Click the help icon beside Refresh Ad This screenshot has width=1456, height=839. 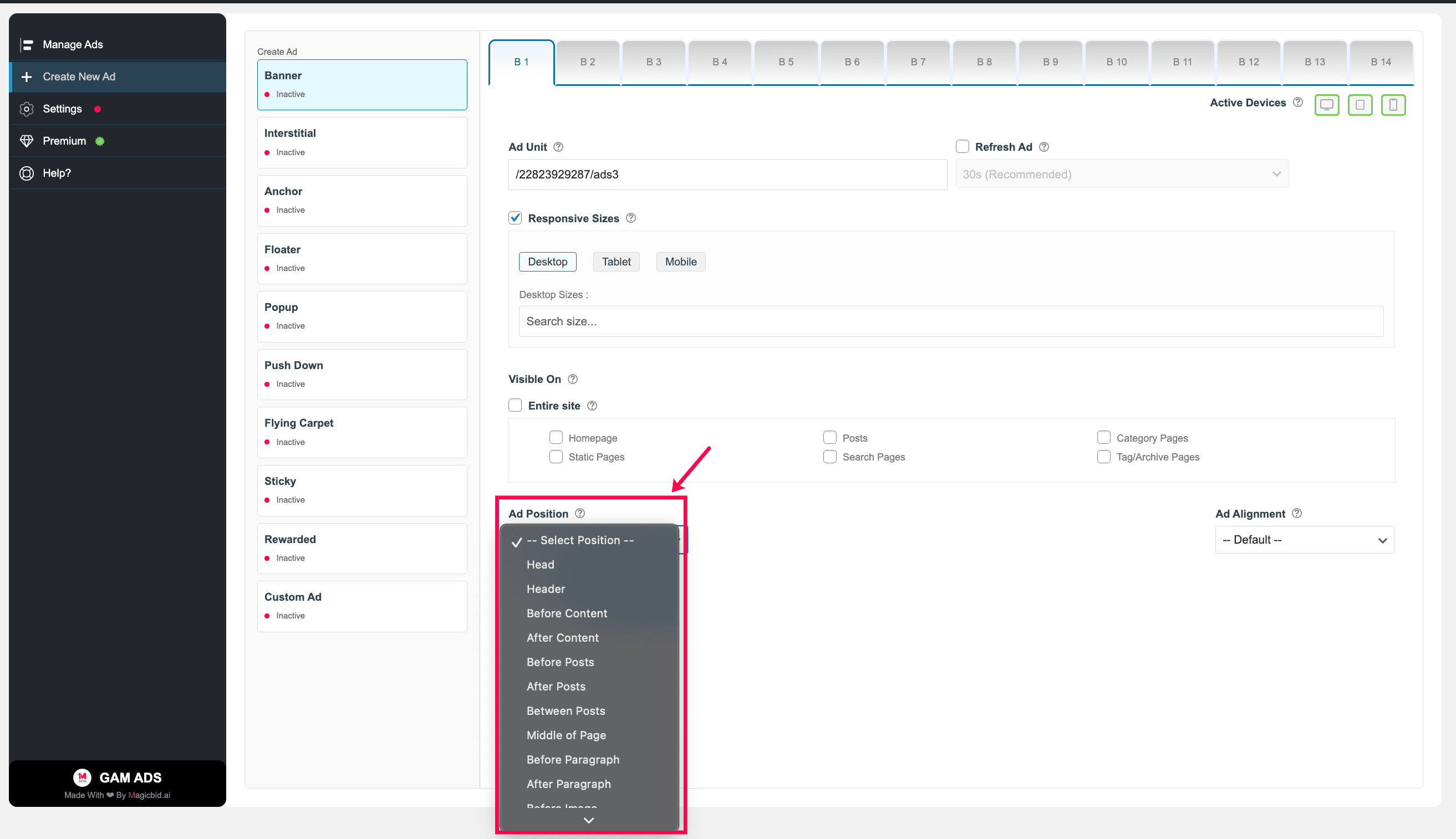tap(1043, 147)
